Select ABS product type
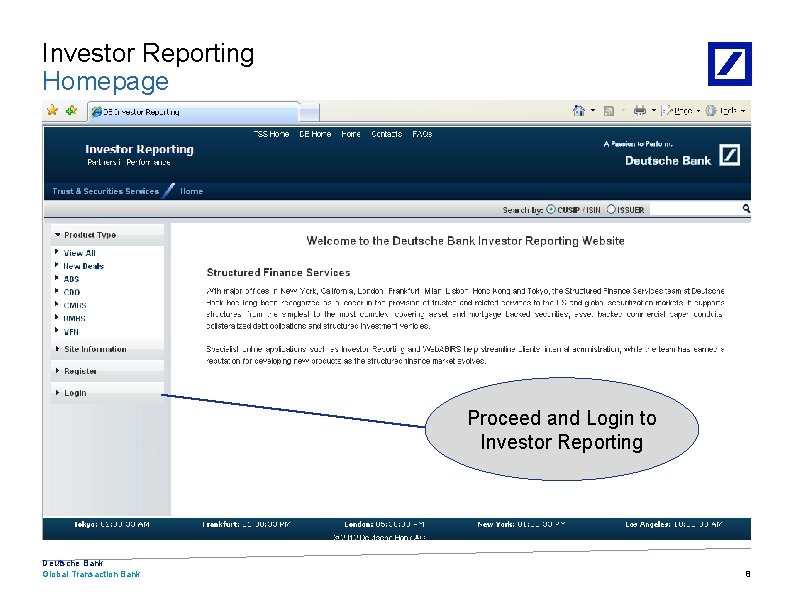Viewport: 794px width, 597px height. [x=71, y=279]
